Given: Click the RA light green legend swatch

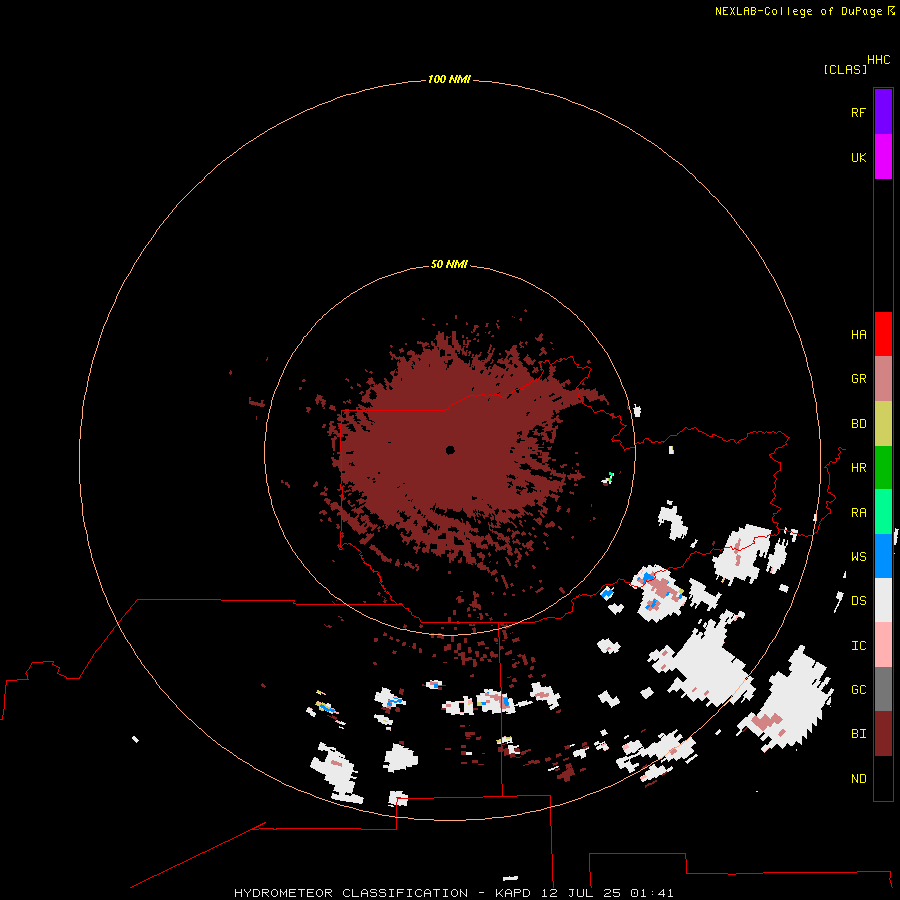Looking at the screenshot, I should point(883,512).
